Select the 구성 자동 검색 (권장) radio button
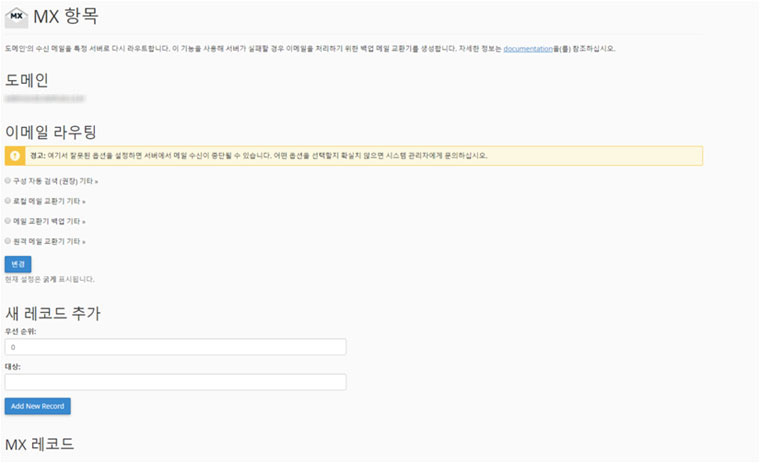The height and width of the screenshot is (463, 760). click(8, 181)
